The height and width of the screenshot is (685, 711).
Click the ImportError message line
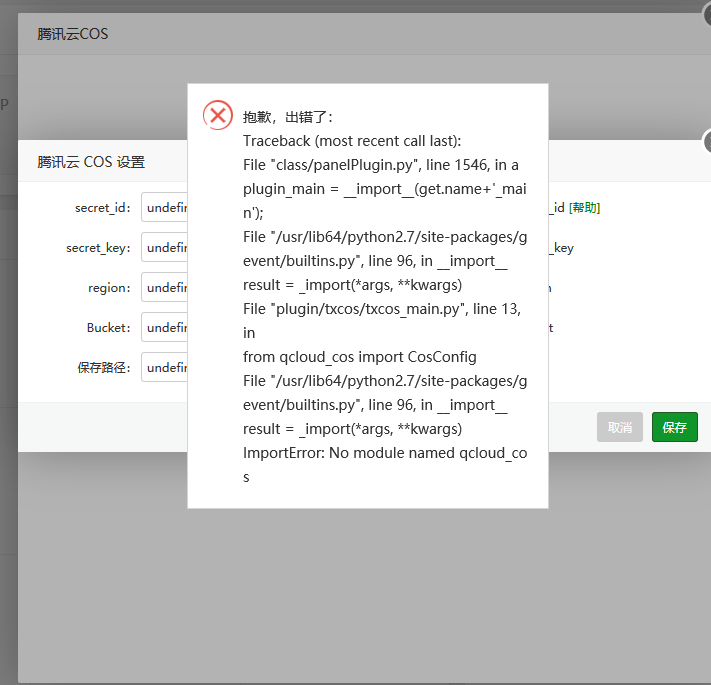385,465
